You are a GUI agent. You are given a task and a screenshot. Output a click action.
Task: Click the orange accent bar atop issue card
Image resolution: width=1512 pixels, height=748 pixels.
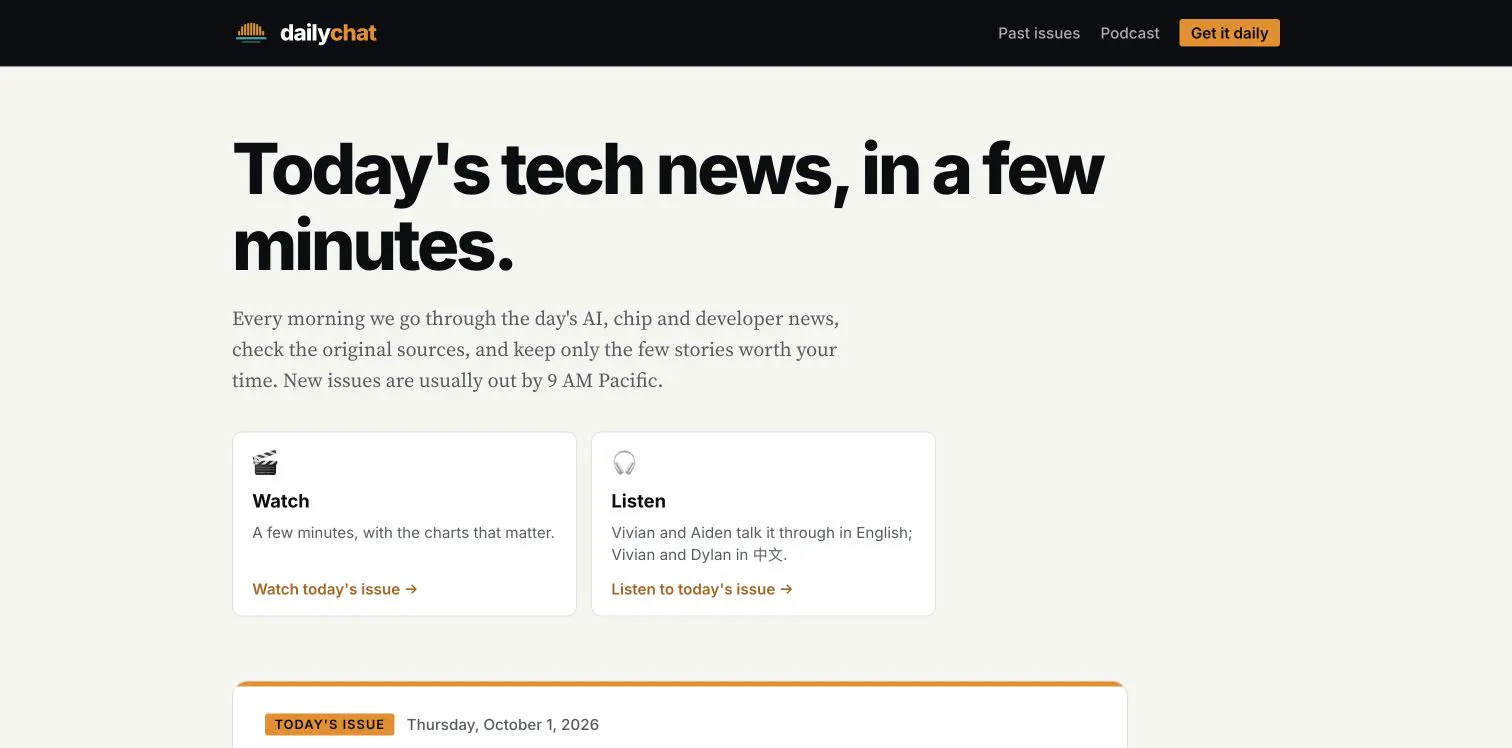pos(680,684)
